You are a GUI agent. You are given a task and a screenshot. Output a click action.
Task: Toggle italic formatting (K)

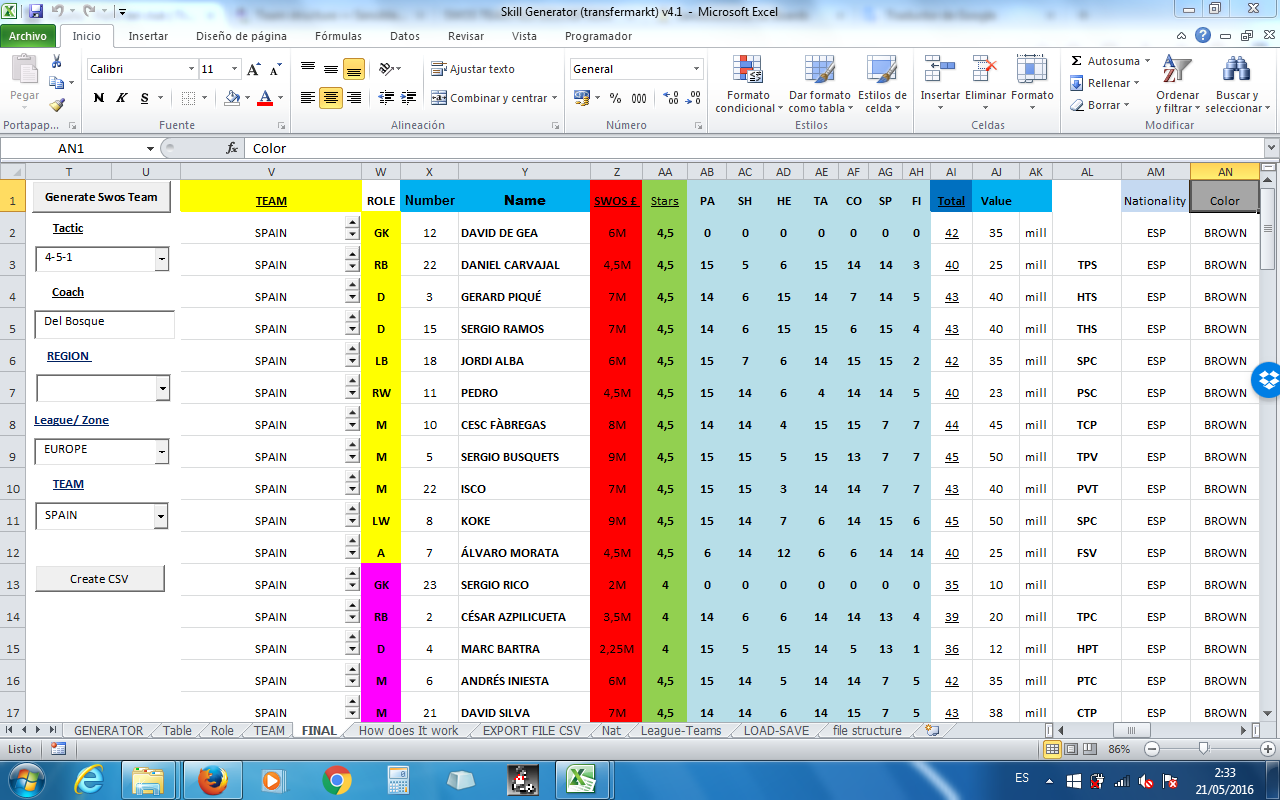(122, 98)
